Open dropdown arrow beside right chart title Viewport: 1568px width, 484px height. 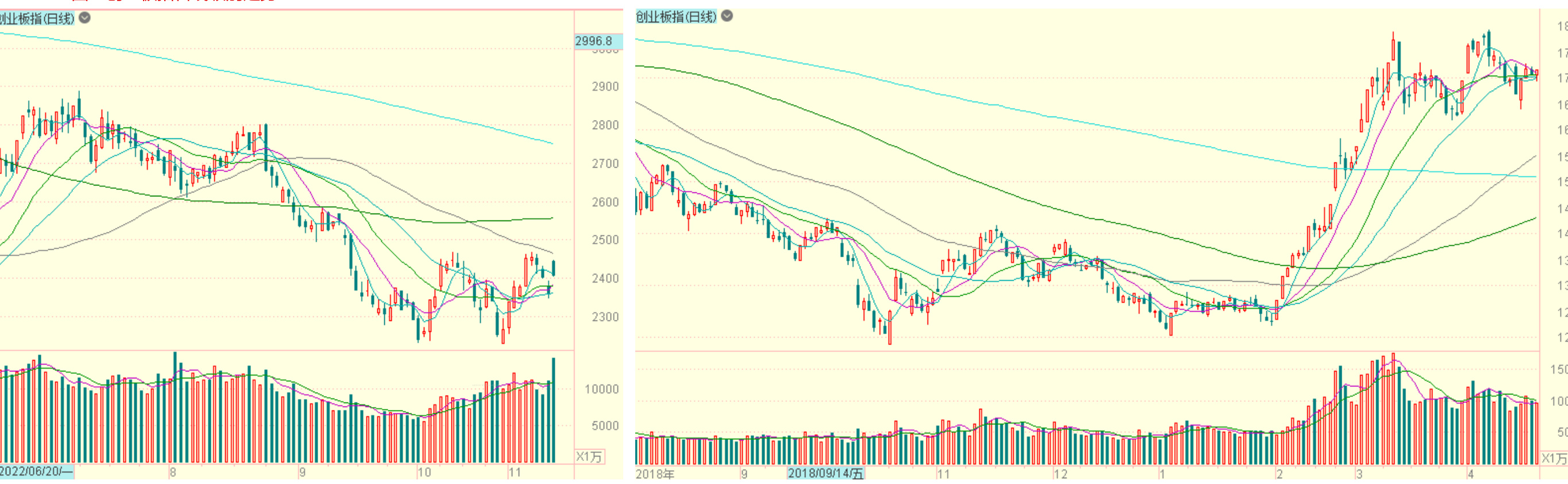(727, 17)
